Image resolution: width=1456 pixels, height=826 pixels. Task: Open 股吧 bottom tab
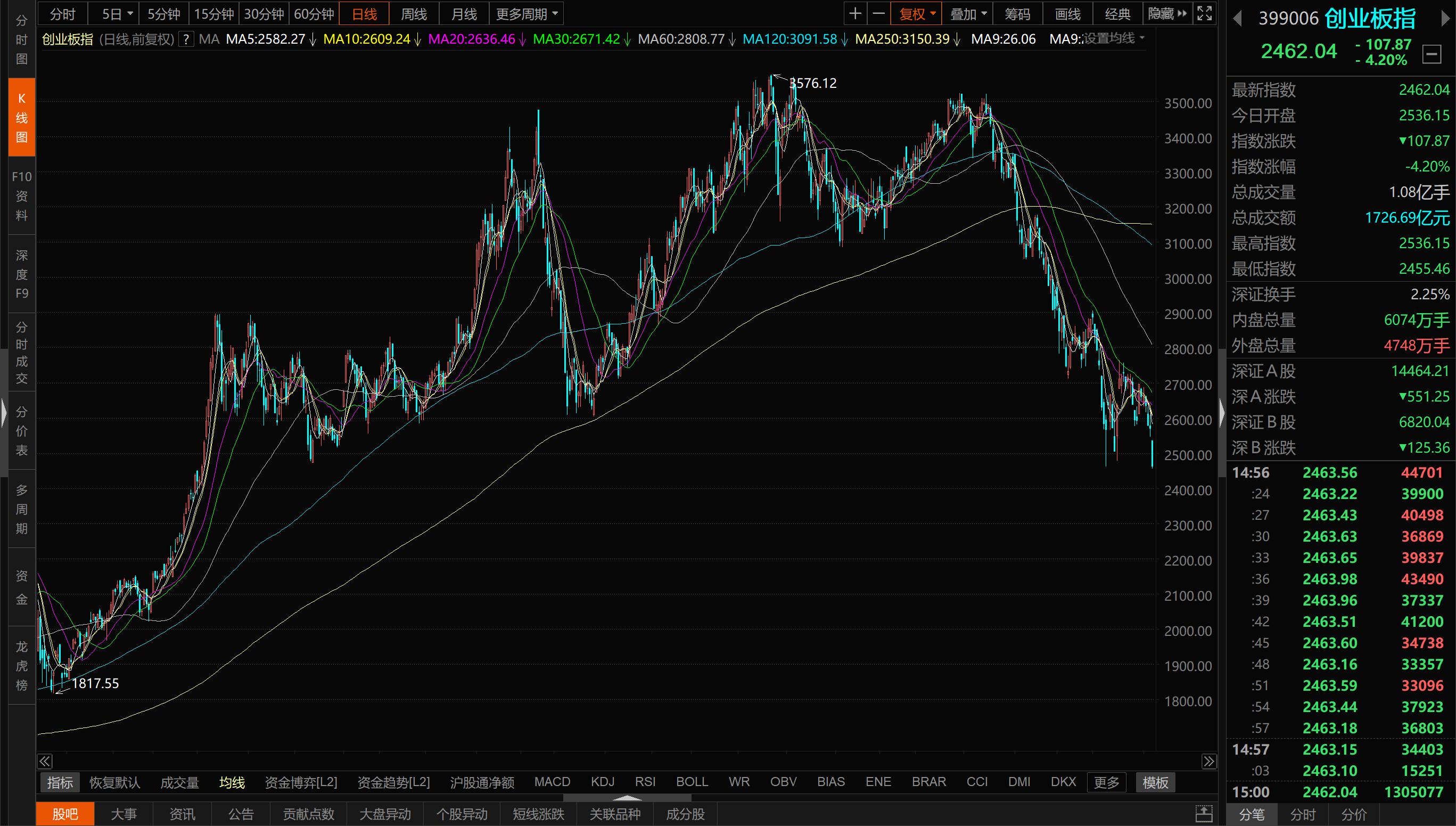coord(65,814)
